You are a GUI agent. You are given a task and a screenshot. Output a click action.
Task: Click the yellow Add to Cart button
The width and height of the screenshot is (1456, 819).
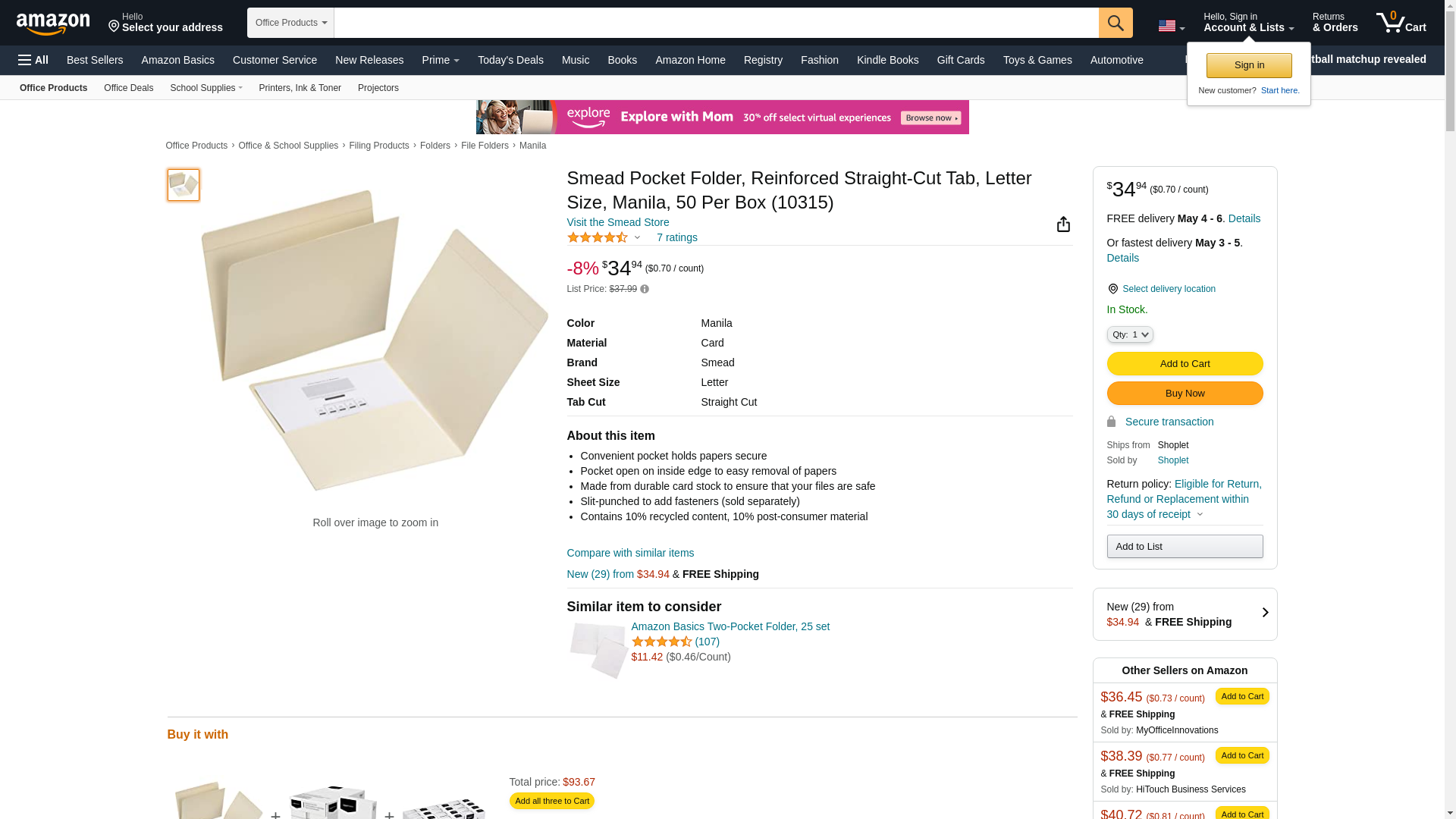1185,364
